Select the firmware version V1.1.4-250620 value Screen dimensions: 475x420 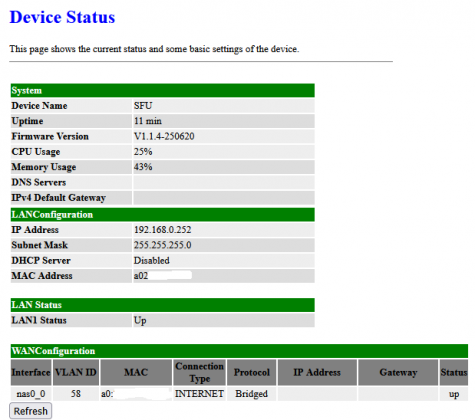(x=164, y=136)
